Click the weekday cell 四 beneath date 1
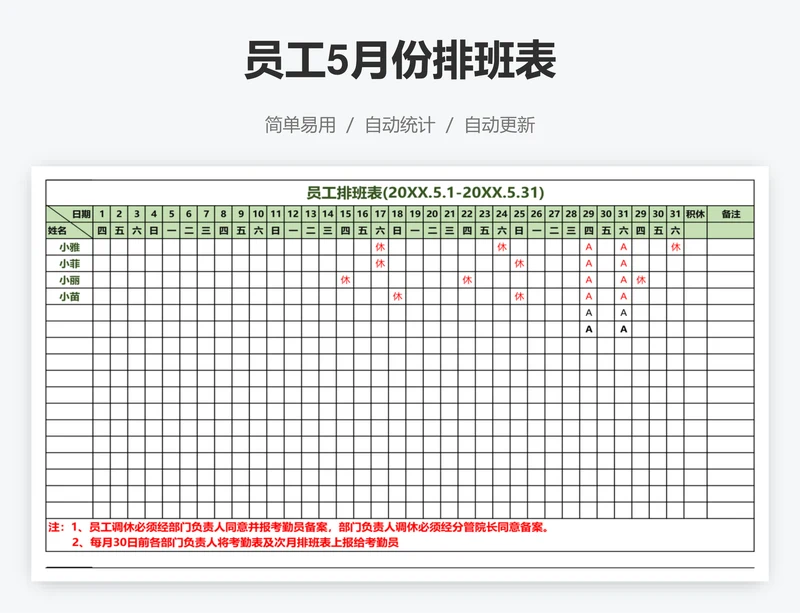 point(102,231)
